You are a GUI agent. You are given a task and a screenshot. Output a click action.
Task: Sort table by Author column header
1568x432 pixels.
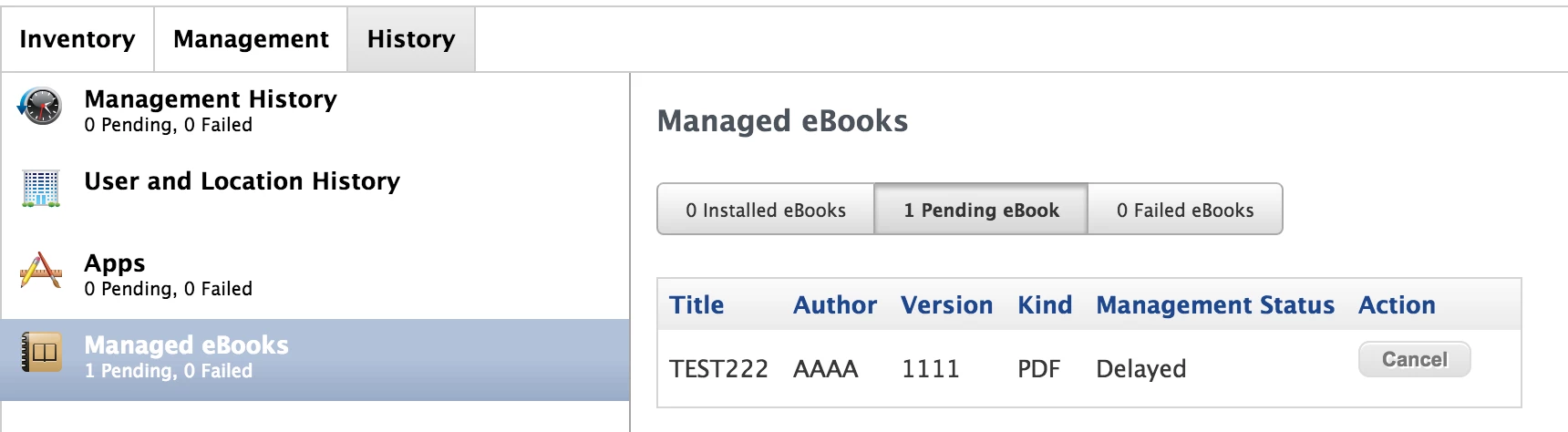(x=835, y=305)
